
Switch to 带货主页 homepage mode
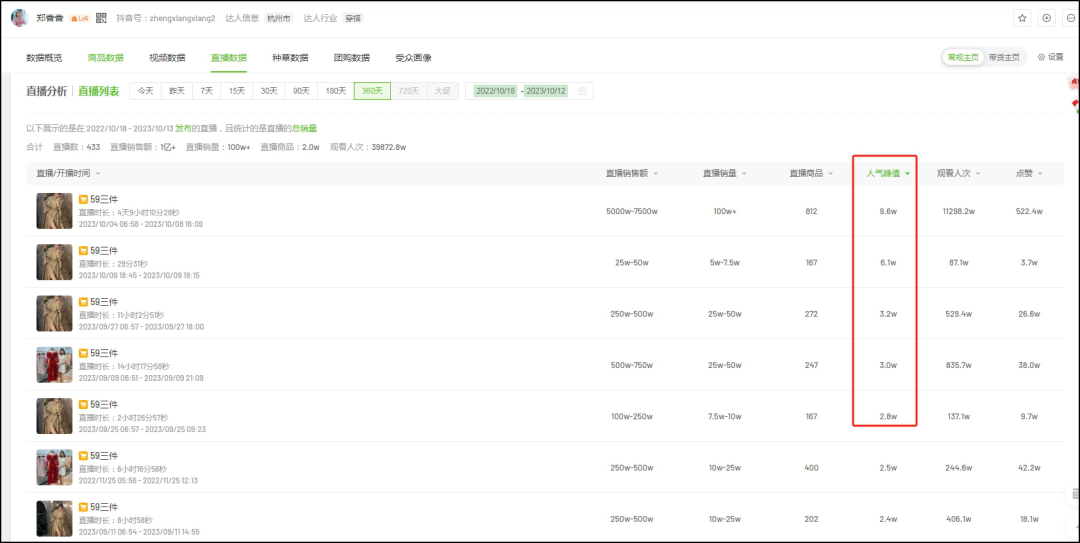pos(1003,57)
